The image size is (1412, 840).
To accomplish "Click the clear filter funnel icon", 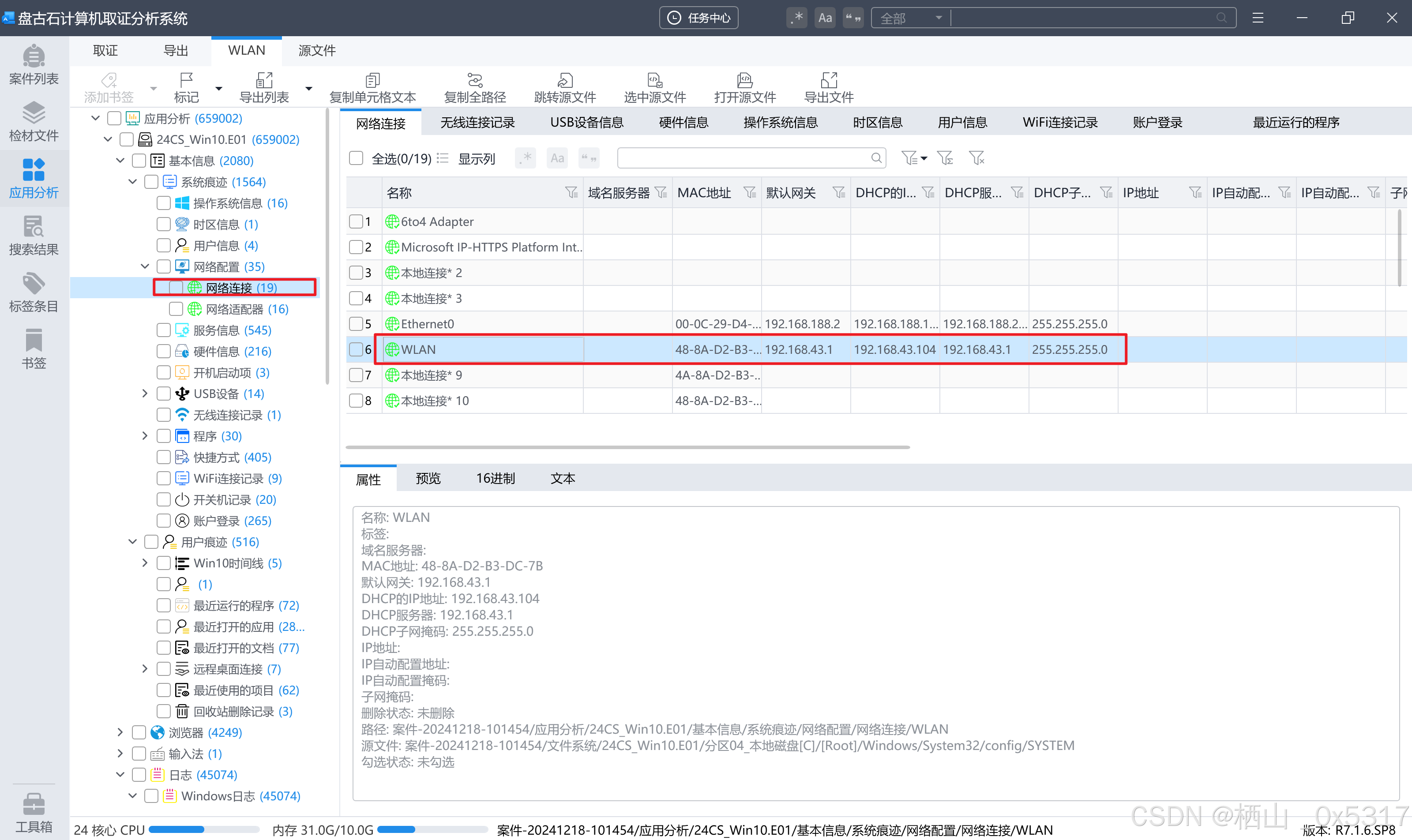I will pyautogui.click(x=976, y=158).
